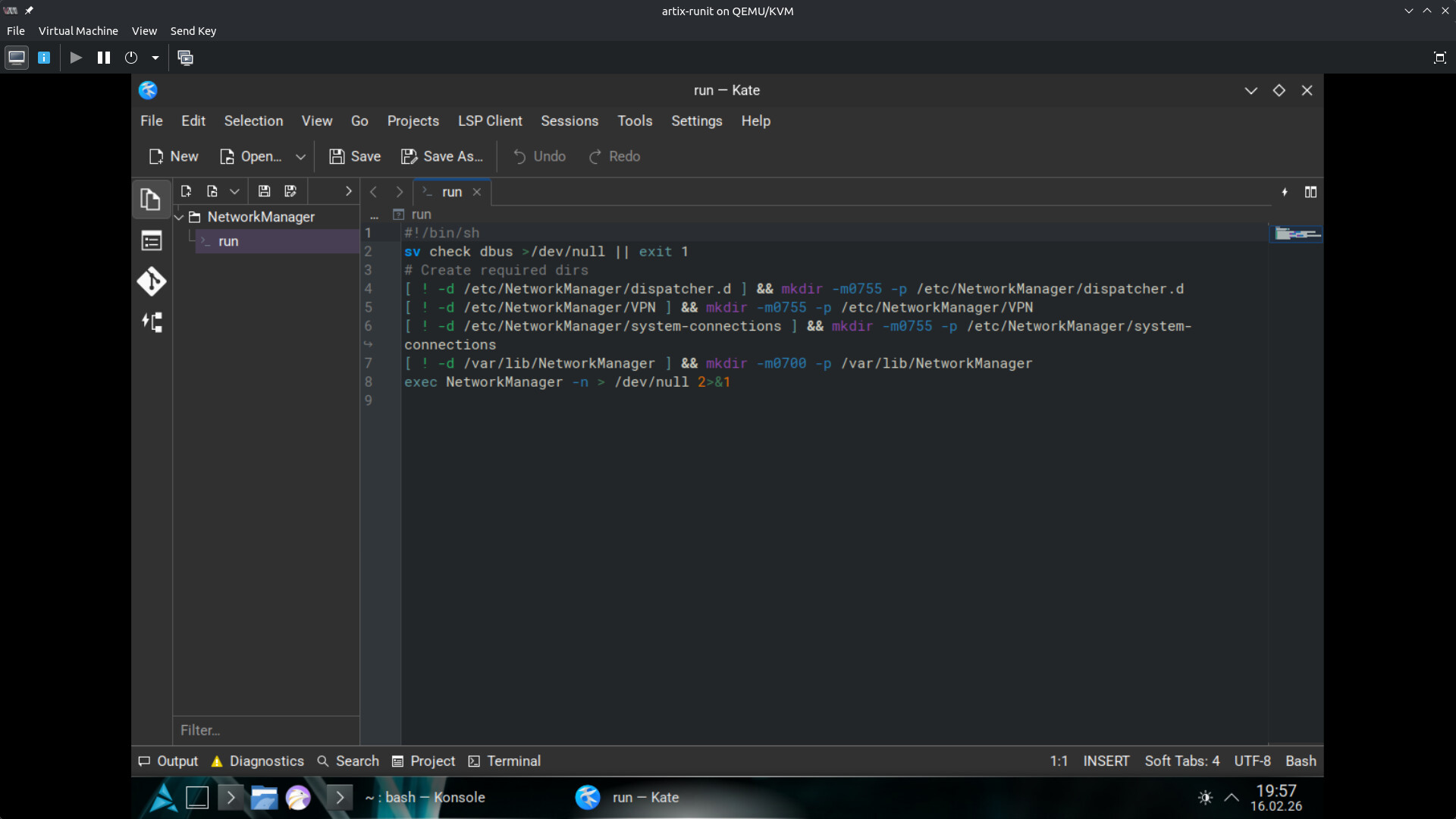Viewport: 1456px width, 819px height.
Task: Open the dropdown arrow next to Open
Action: (300, 157)
